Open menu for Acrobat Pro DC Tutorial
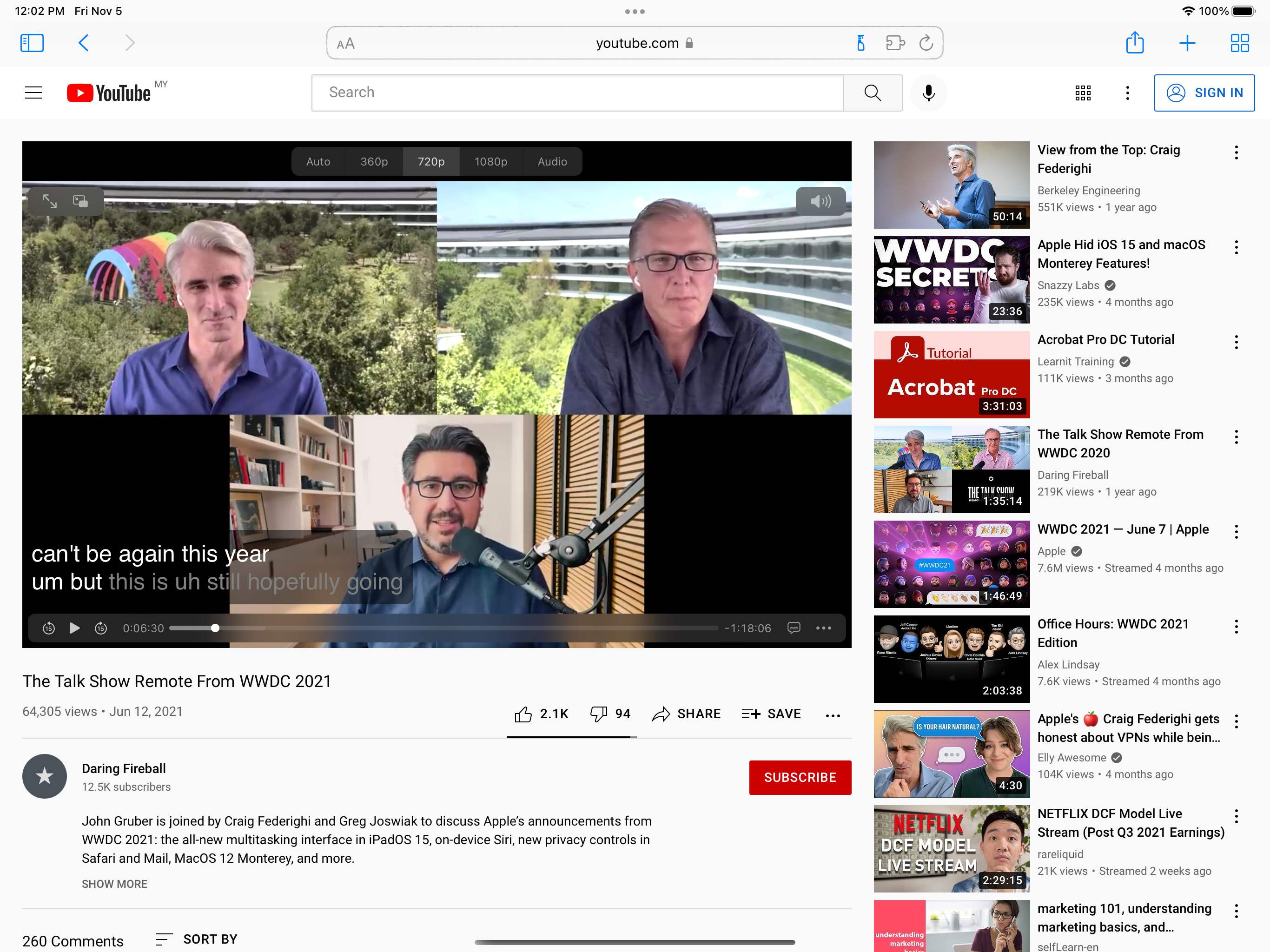The height and width of the screenshot is (952, 1270). pyautogui.click(x=1236, y=342)
